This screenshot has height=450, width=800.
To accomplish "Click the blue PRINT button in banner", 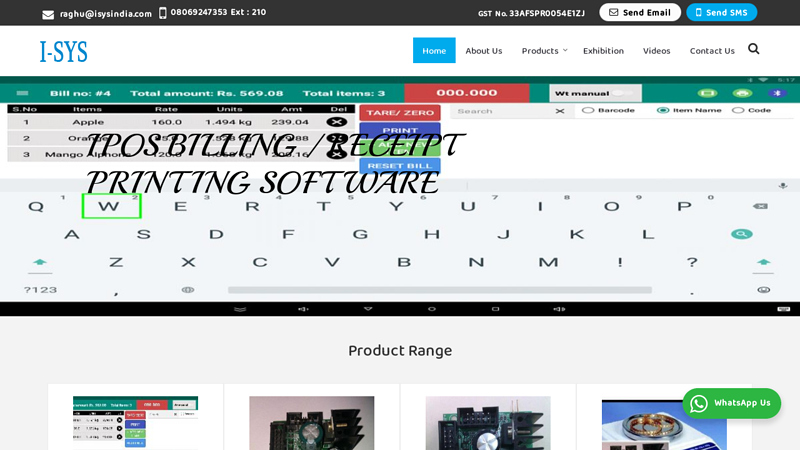I will click(400, 130).
